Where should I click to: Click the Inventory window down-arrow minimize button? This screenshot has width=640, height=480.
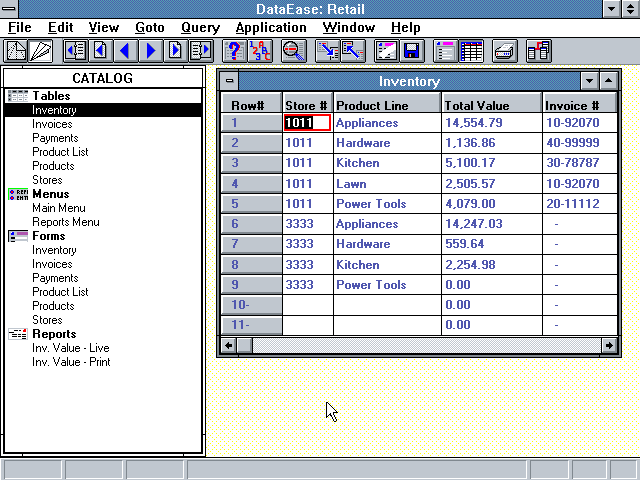pos(589,81)
